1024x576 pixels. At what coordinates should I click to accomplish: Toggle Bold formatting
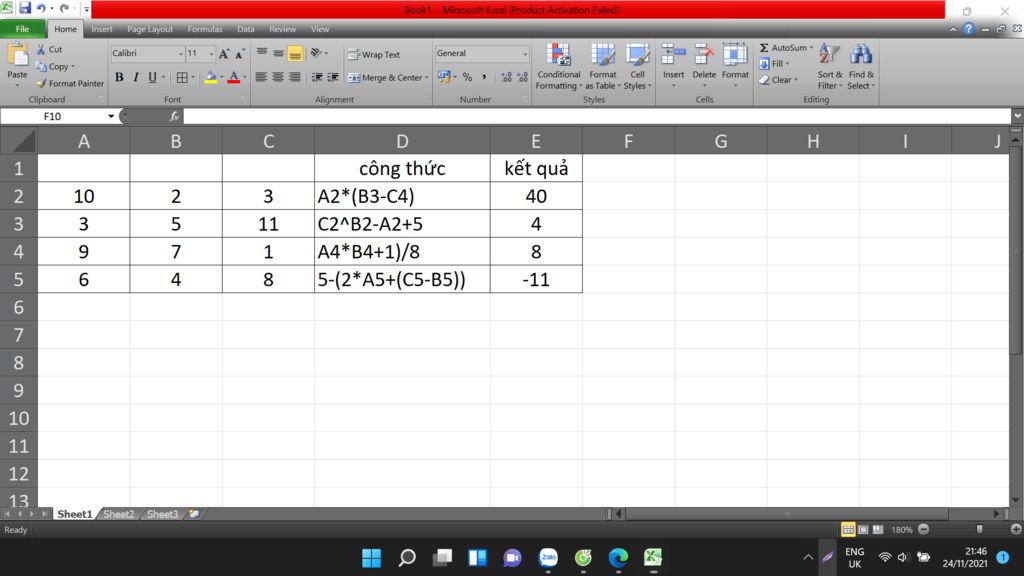(x=119, y=78)
